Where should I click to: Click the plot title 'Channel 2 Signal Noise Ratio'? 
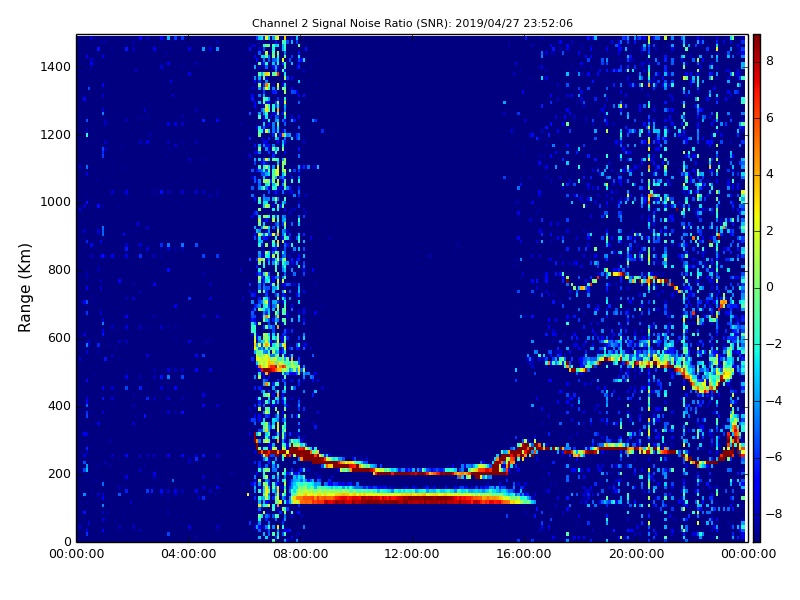[412, 23]
